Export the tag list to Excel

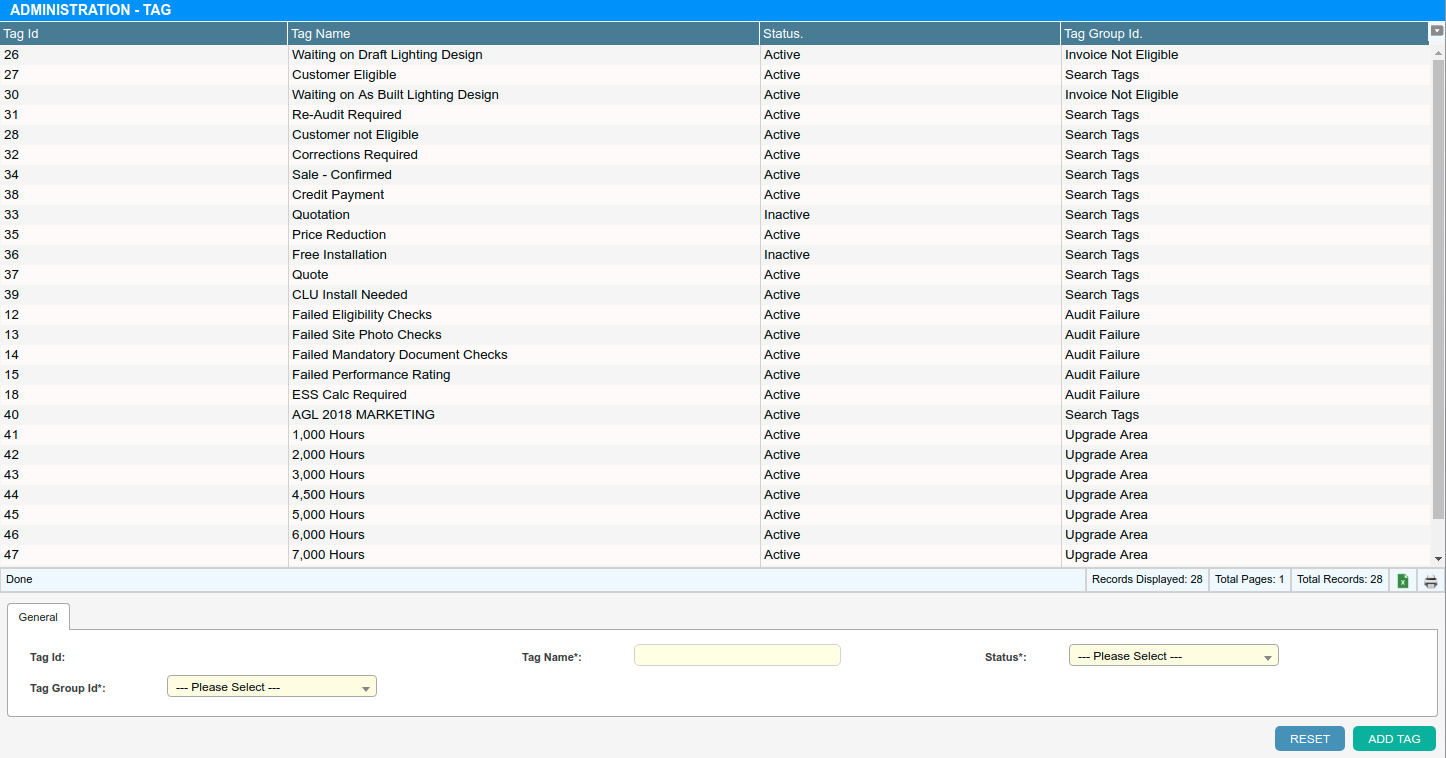click(x=1403, y=580)
